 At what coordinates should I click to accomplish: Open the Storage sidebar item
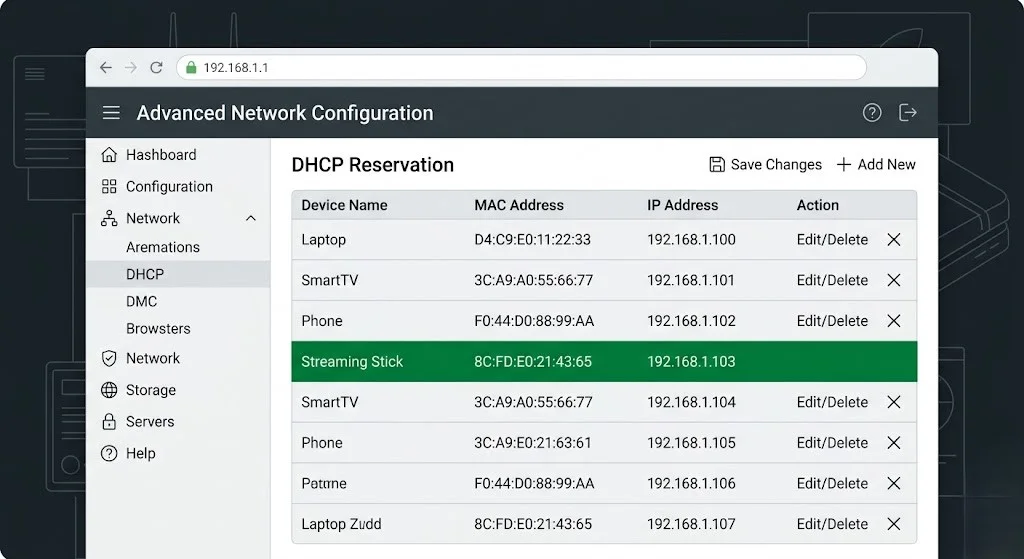[151, 390]
